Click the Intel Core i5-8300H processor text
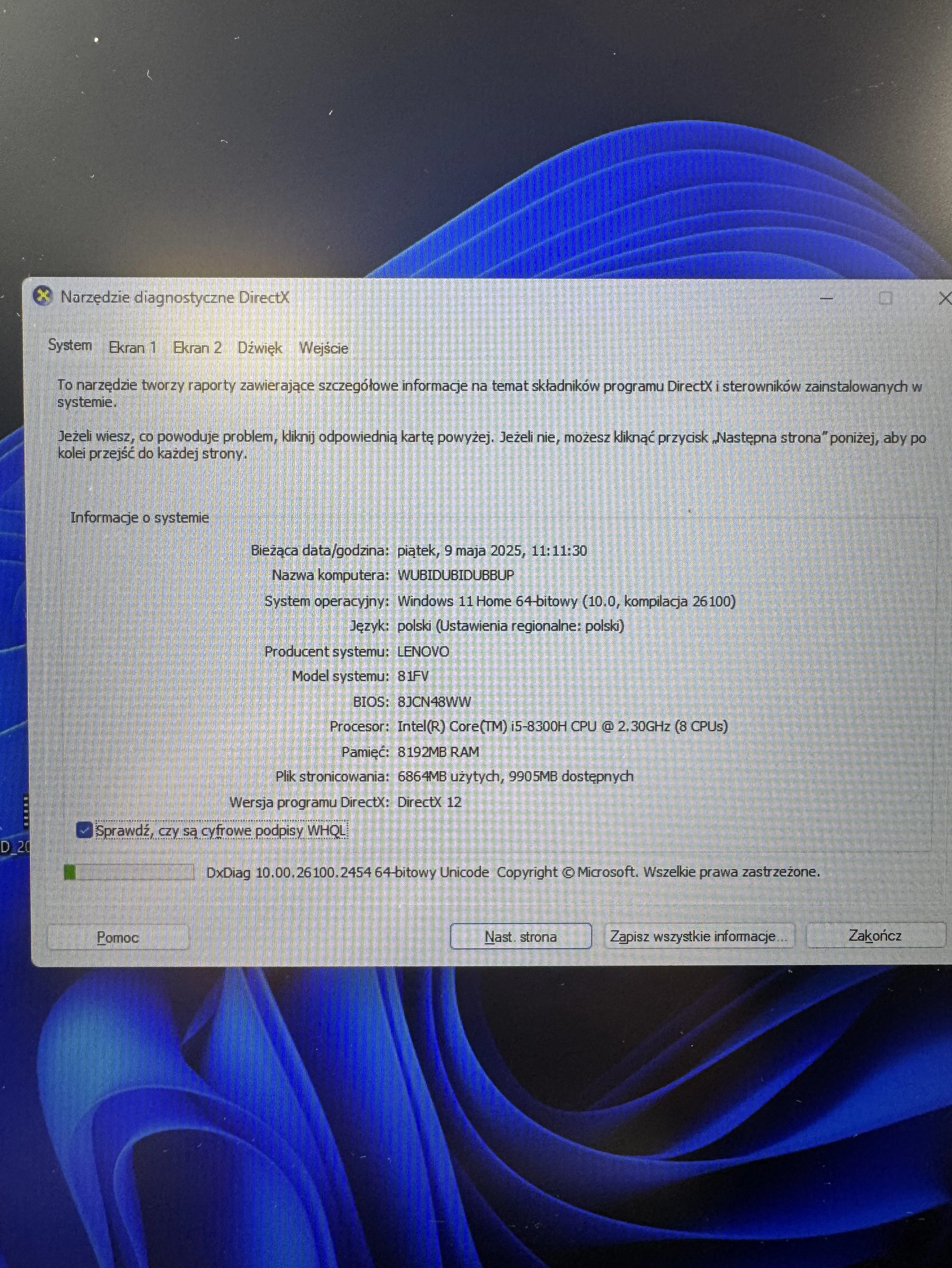952x1268 pixels. click(562, 726)
